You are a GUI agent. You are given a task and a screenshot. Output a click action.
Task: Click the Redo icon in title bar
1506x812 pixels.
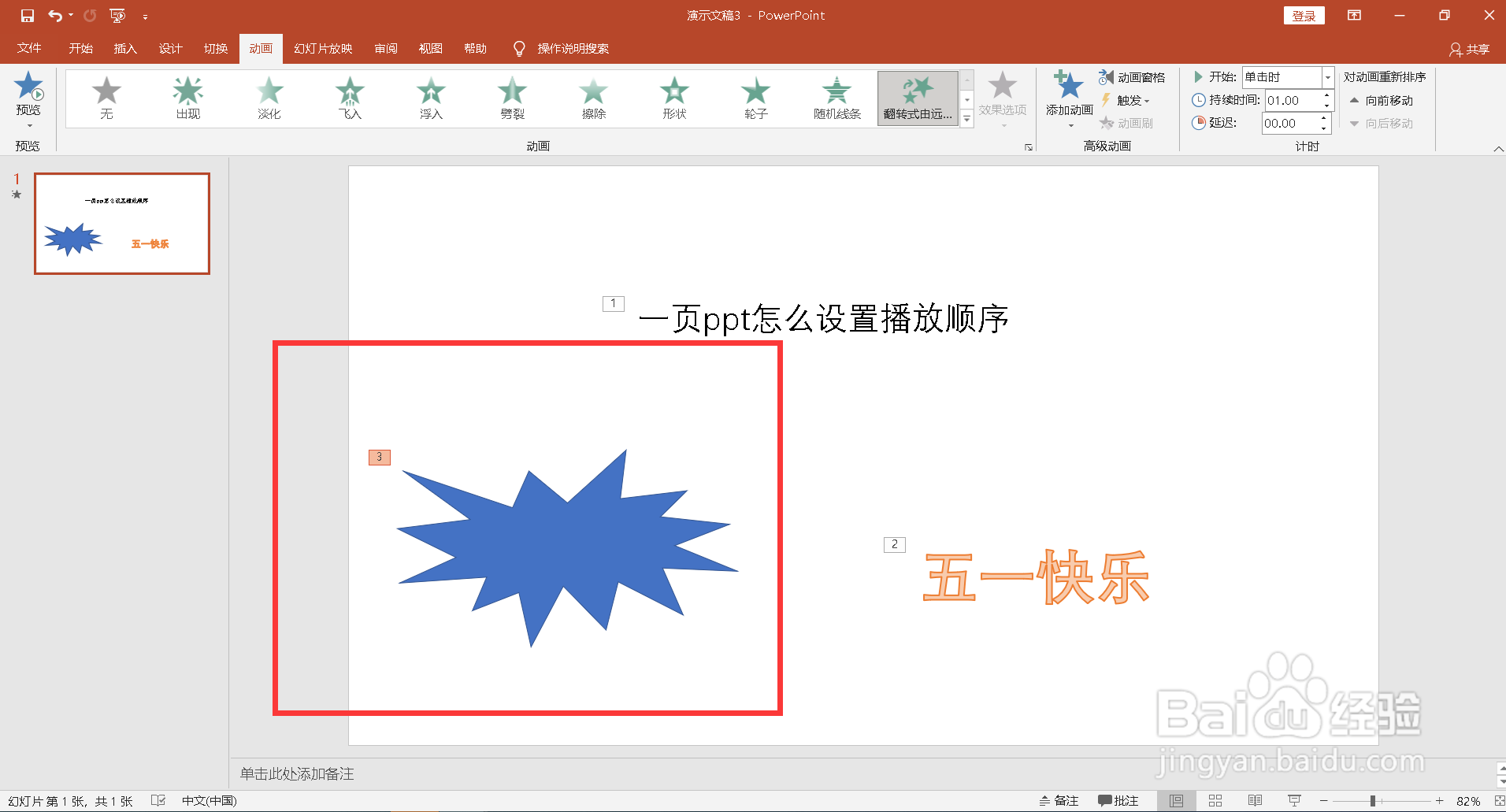(x=90, y=16)
